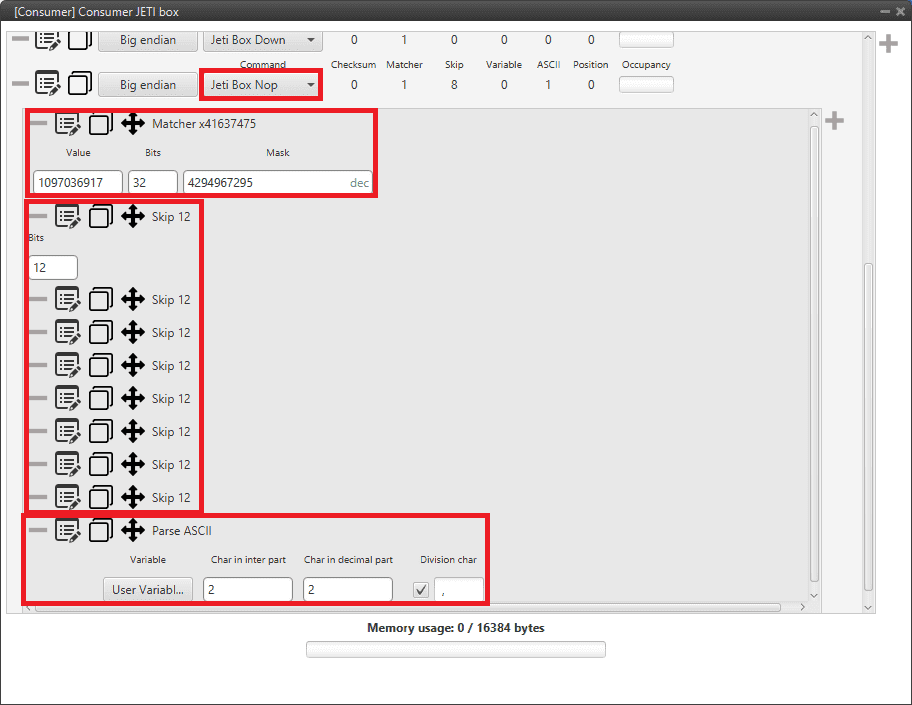Open the Jeti Box Down command dropdown

tap(261, 40)
